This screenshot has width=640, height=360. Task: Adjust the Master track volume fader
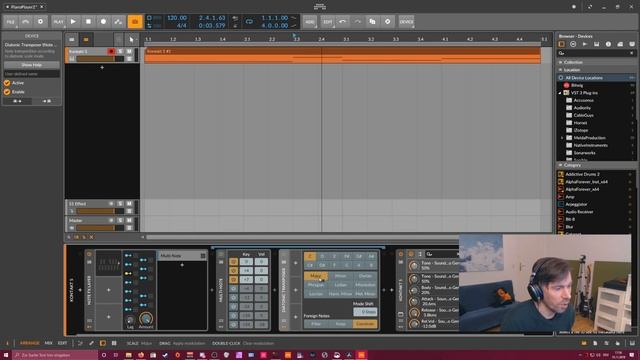point(100,228)
